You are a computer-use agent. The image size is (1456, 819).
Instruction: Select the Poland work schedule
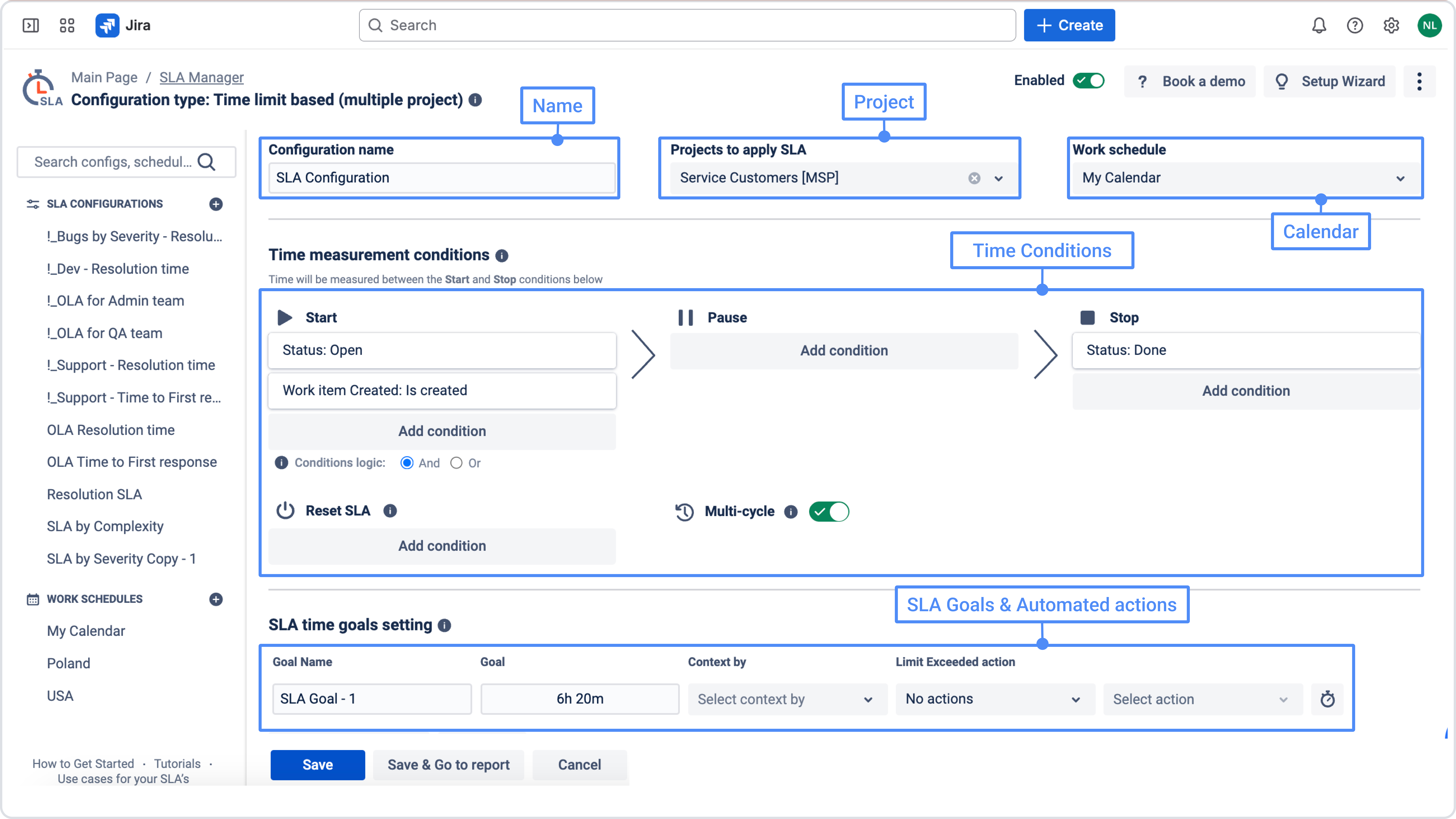(68, 664)
